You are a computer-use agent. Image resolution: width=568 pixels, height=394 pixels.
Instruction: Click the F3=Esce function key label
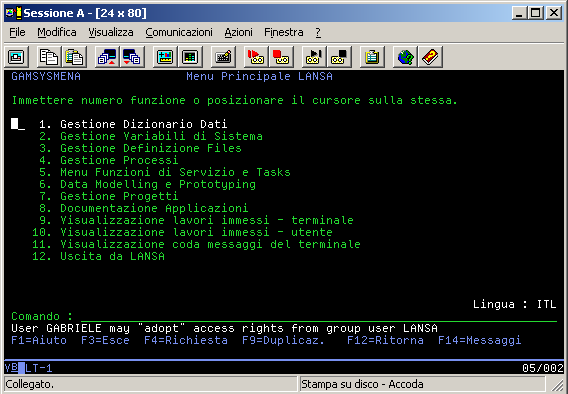[105, 340]
